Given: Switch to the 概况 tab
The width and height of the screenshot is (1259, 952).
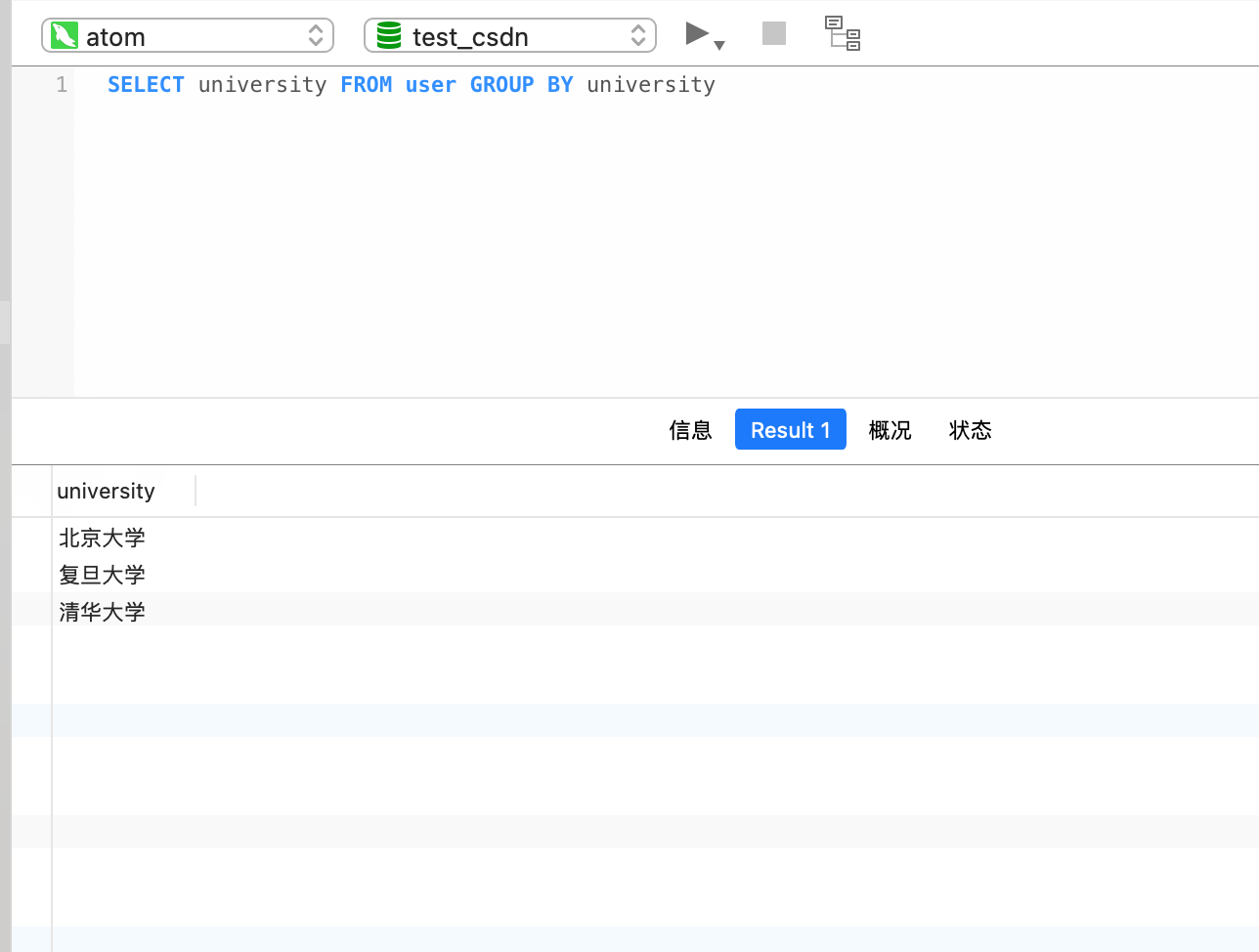Looking at the screenshot, I should point(890,430).
